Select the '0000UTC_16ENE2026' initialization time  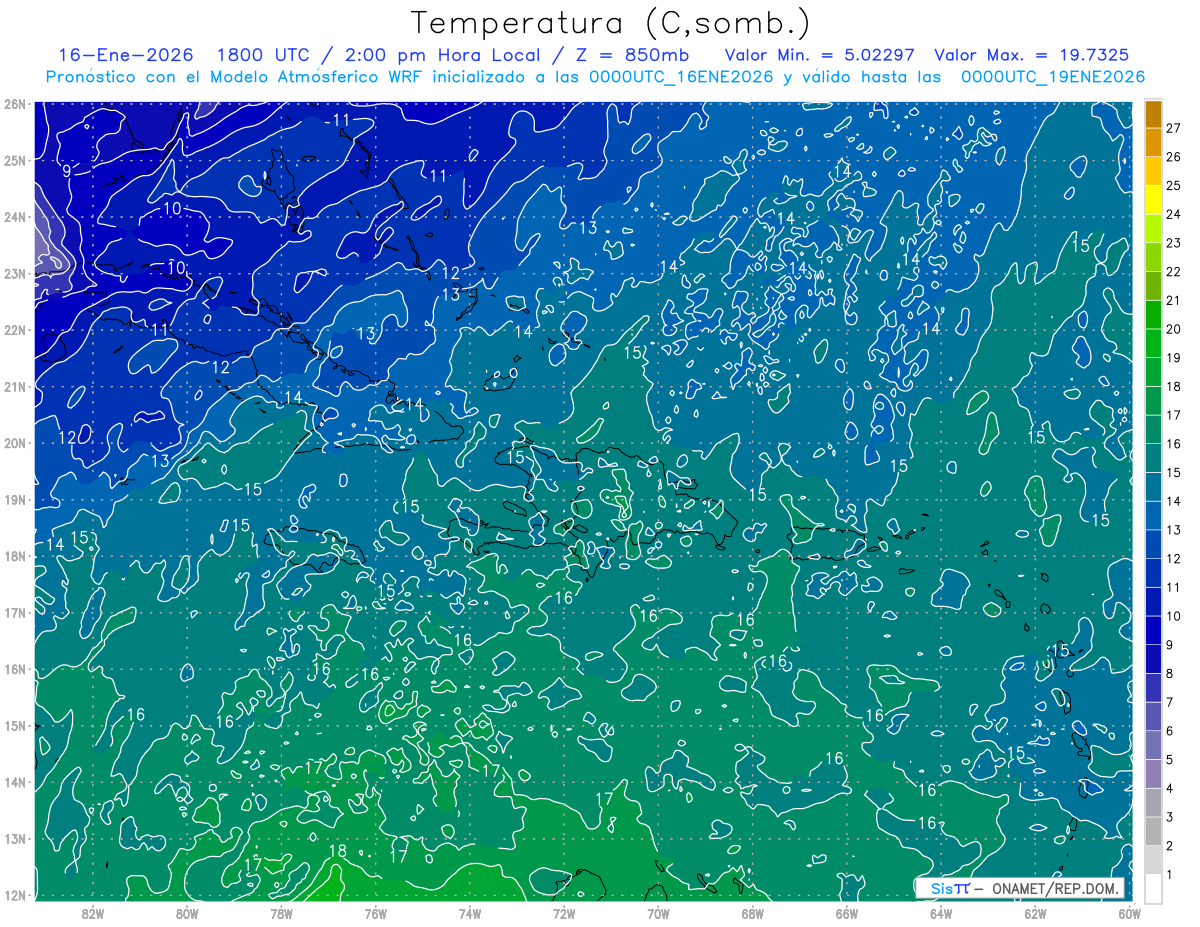(x=681, y=77)
